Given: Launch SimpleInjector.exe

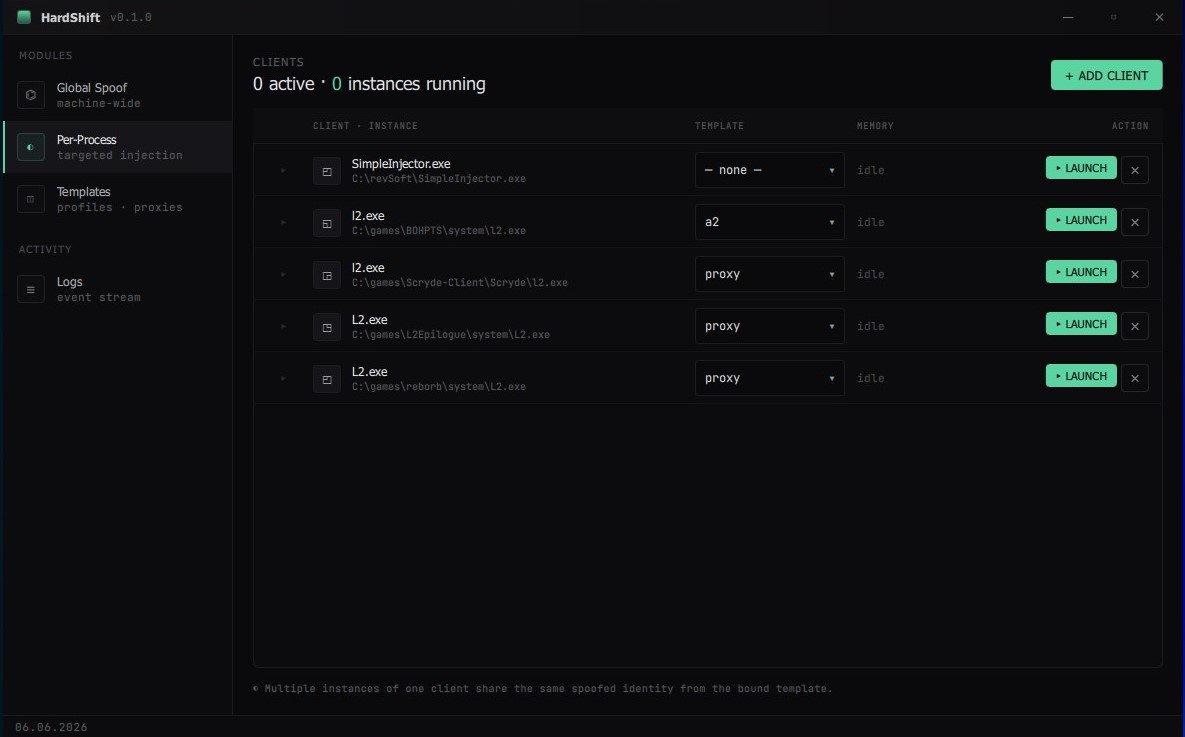Looking at the screenshot, I should coord(1081,168).
